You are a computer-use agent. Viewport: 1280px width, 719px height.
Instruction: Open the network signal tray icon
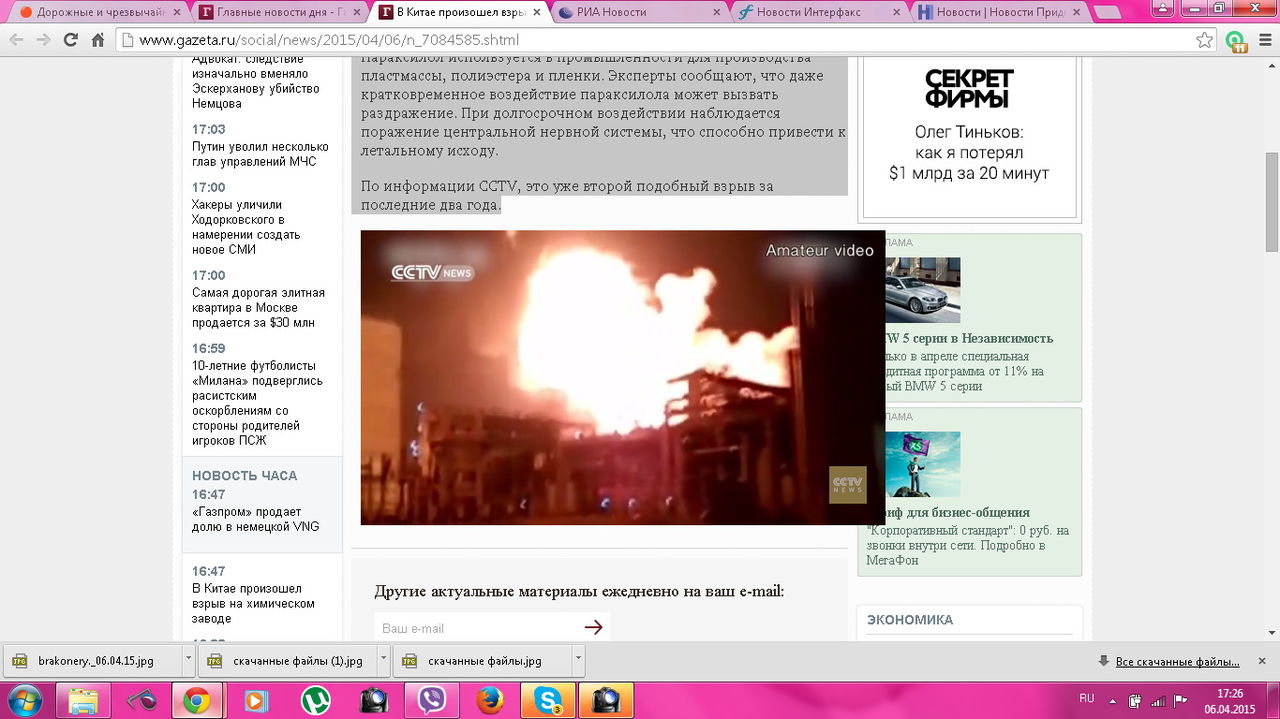pyautogui.click(x=1158, y=699)
